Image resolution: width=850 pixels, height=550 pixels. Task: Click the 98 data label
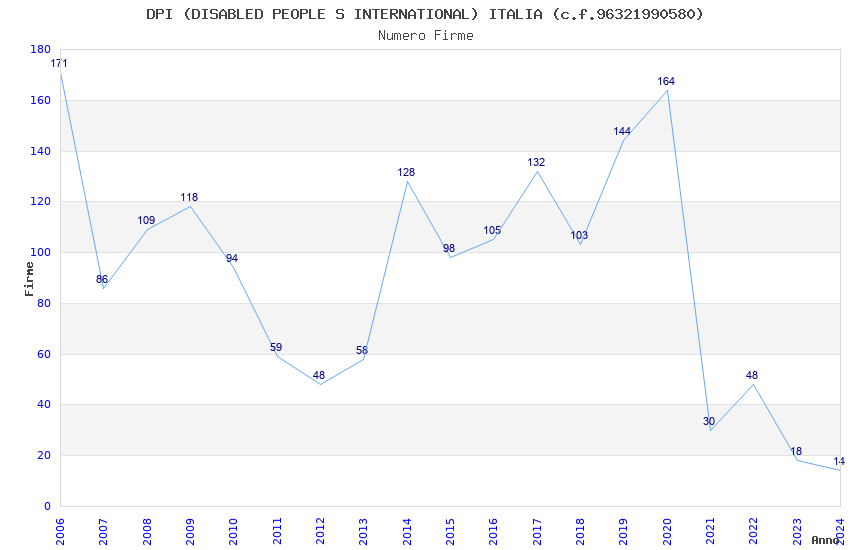449,248
